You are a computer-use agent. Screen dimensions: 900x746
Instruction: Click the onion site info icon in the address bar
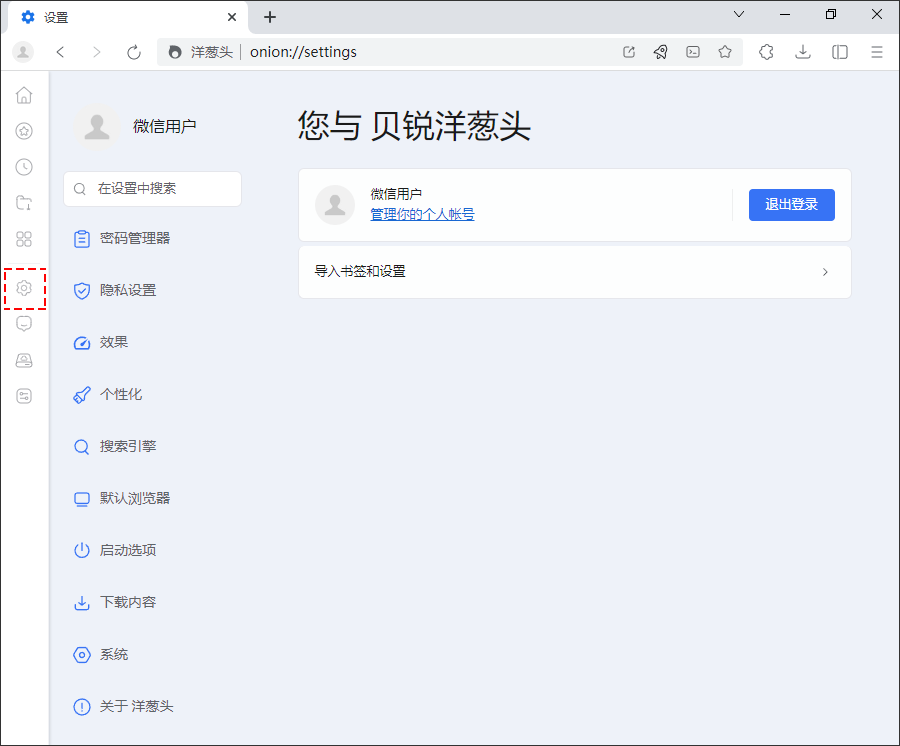coord(175,52)
